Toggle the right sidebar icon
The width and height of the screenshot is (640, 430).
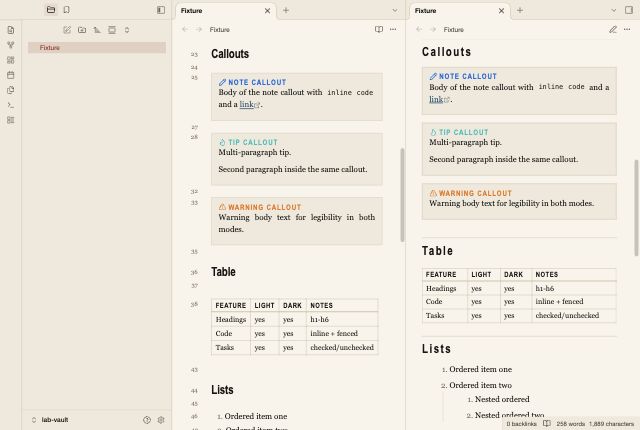pyautogui.click(x=629, y=10)
